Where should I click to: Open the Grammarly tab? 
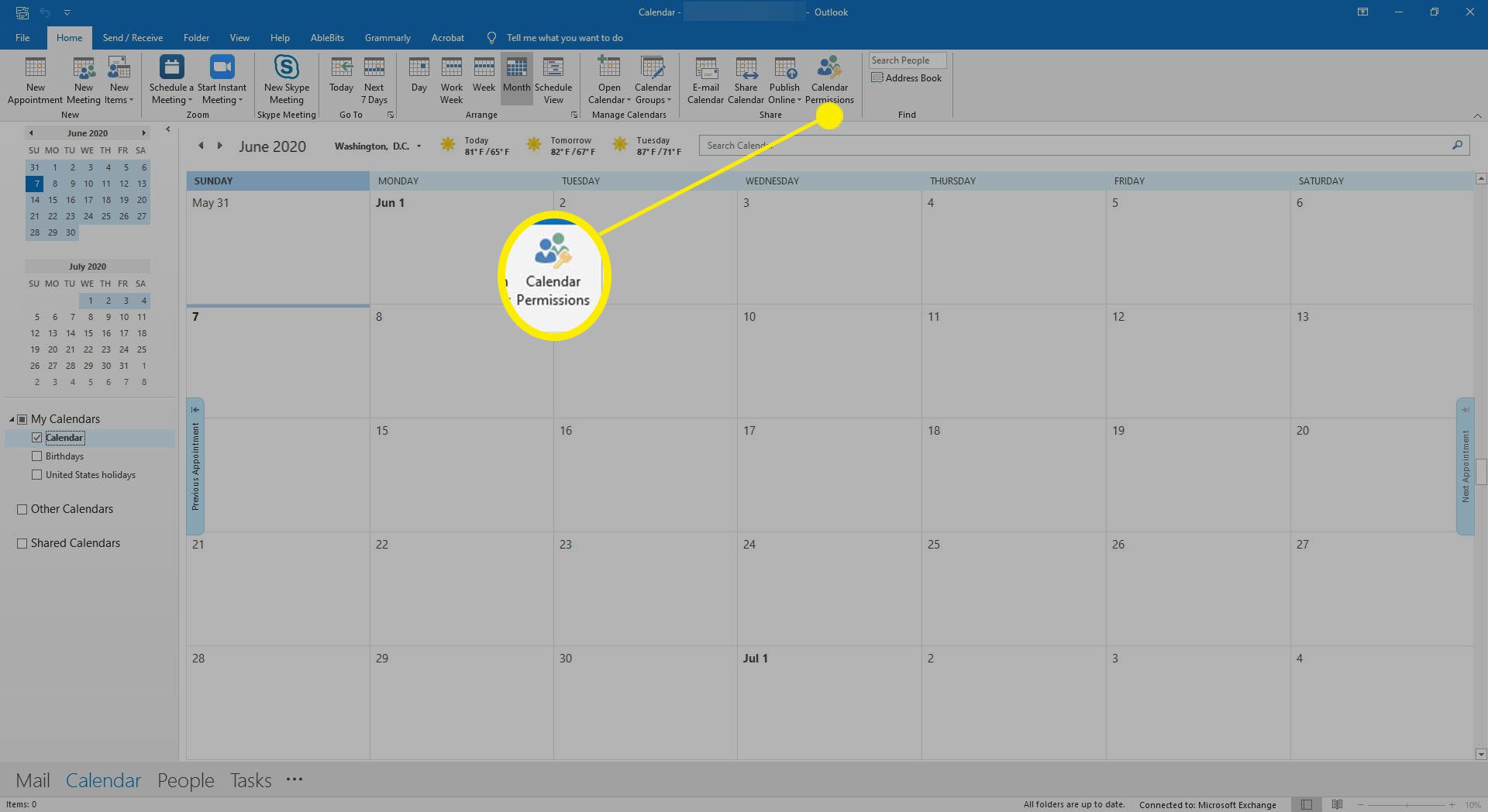[x=387, y=38]
